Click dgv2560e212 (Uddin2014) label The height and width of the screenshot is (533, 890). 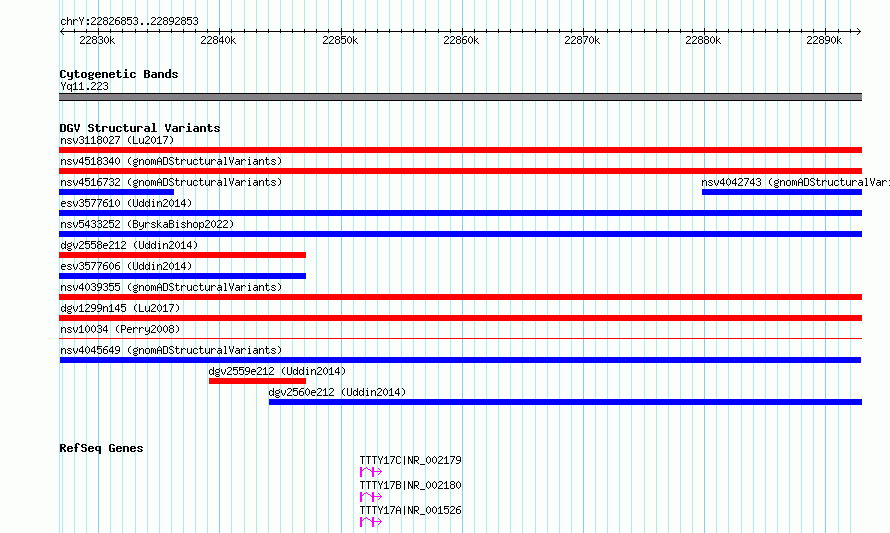click(337, 392)
